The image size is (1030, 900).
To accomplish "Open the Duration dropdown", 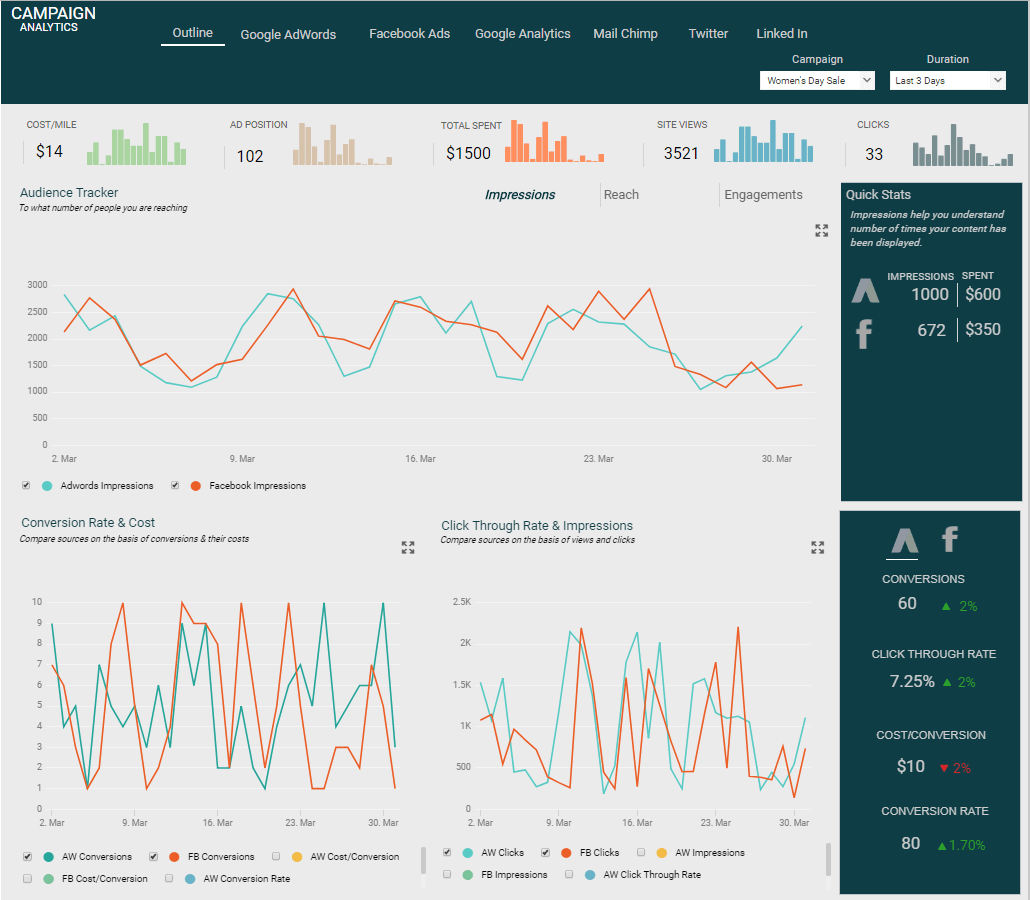I will click(947, 81).
